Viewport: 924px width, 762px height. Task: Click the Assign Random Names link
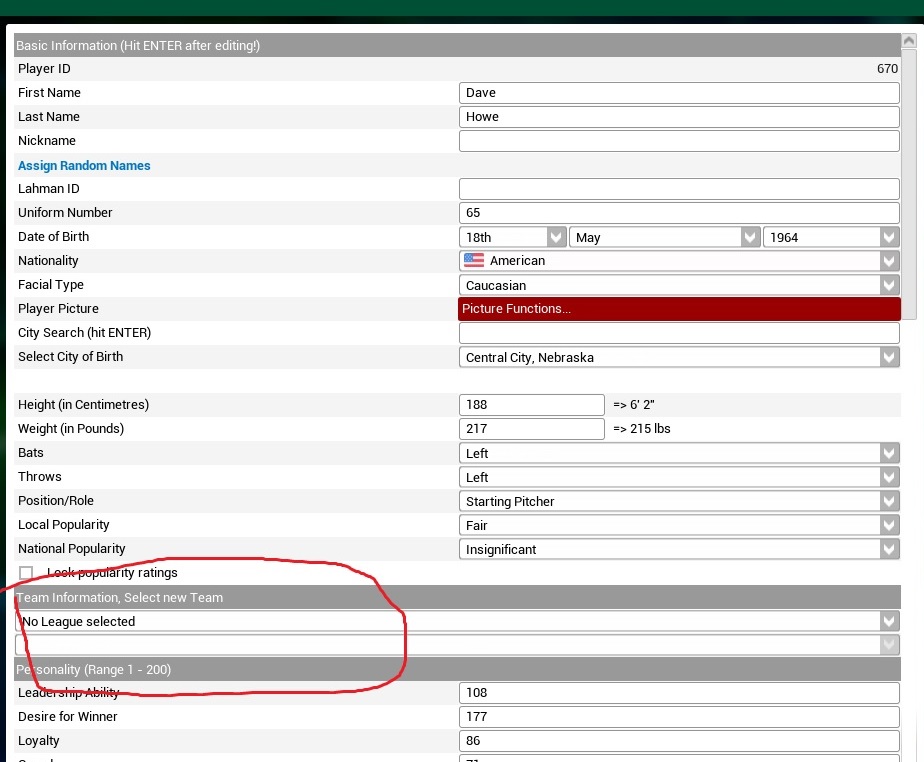pos(84,166)
